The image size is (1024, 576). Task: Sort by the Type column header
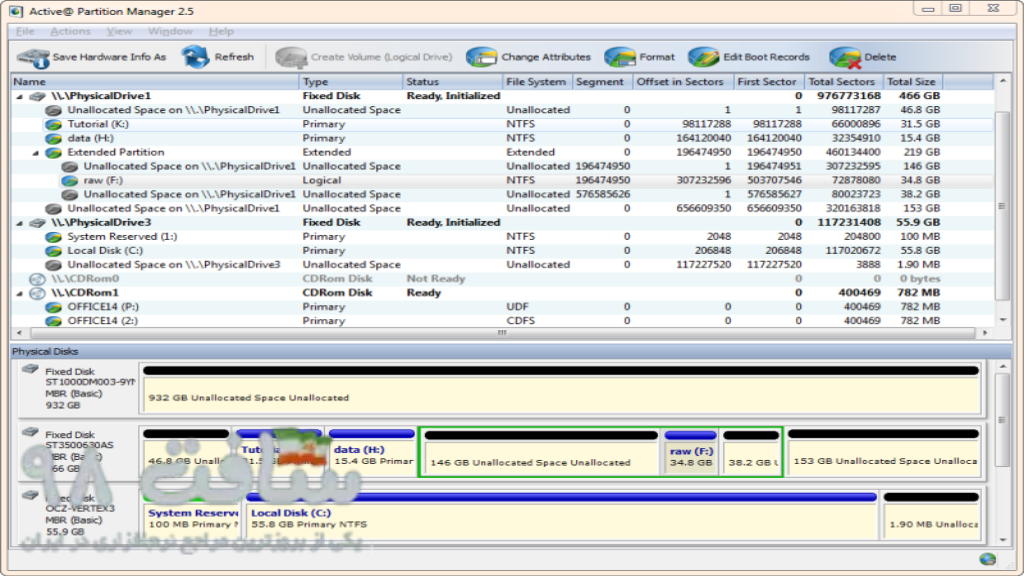[x=351, y=82]
